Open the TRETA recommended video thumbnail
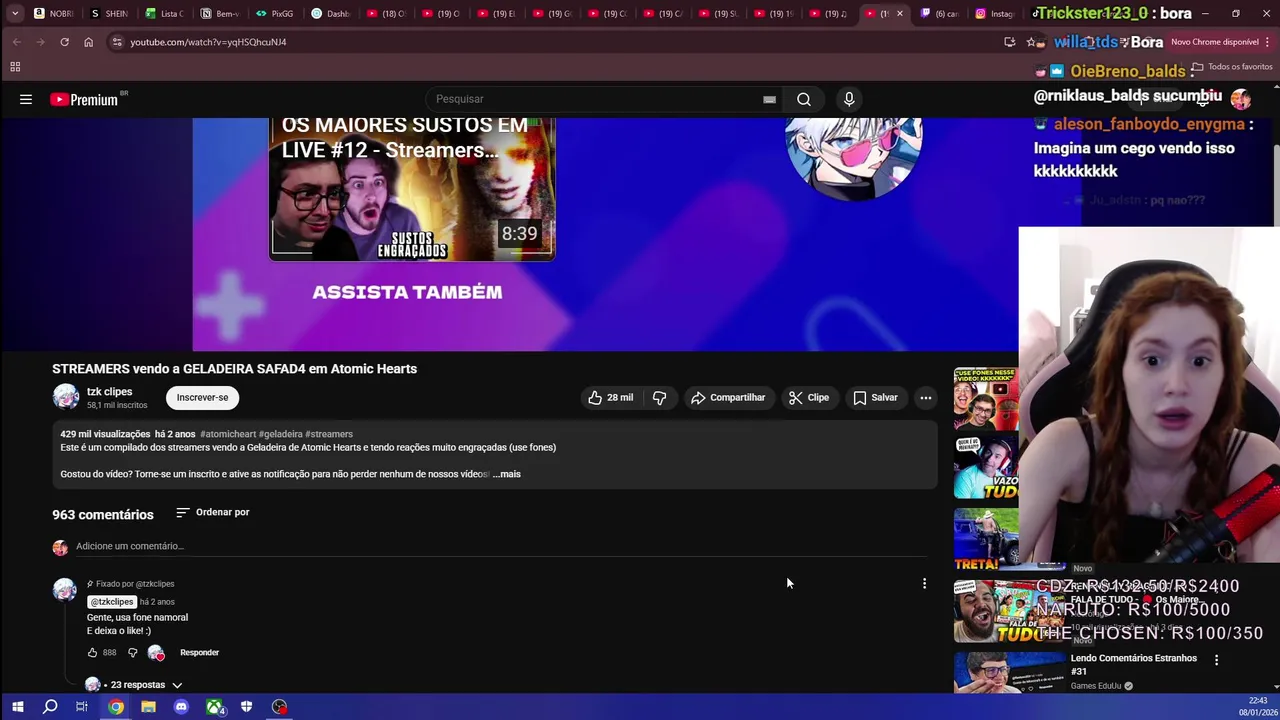 tap(986, 540)
